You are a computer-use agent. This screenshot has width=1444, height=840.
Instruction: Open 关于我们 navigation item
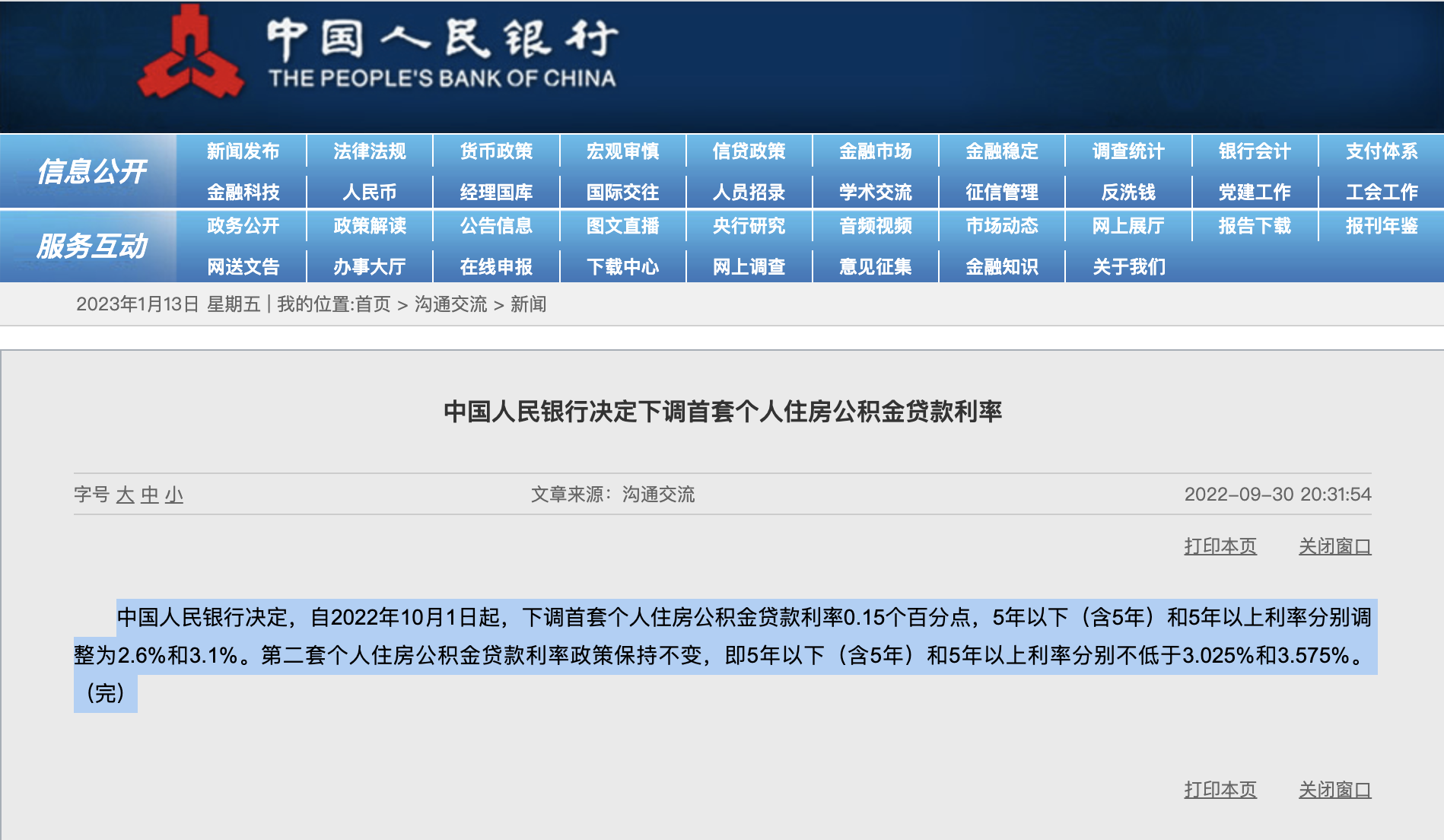tap(1128, 267)
